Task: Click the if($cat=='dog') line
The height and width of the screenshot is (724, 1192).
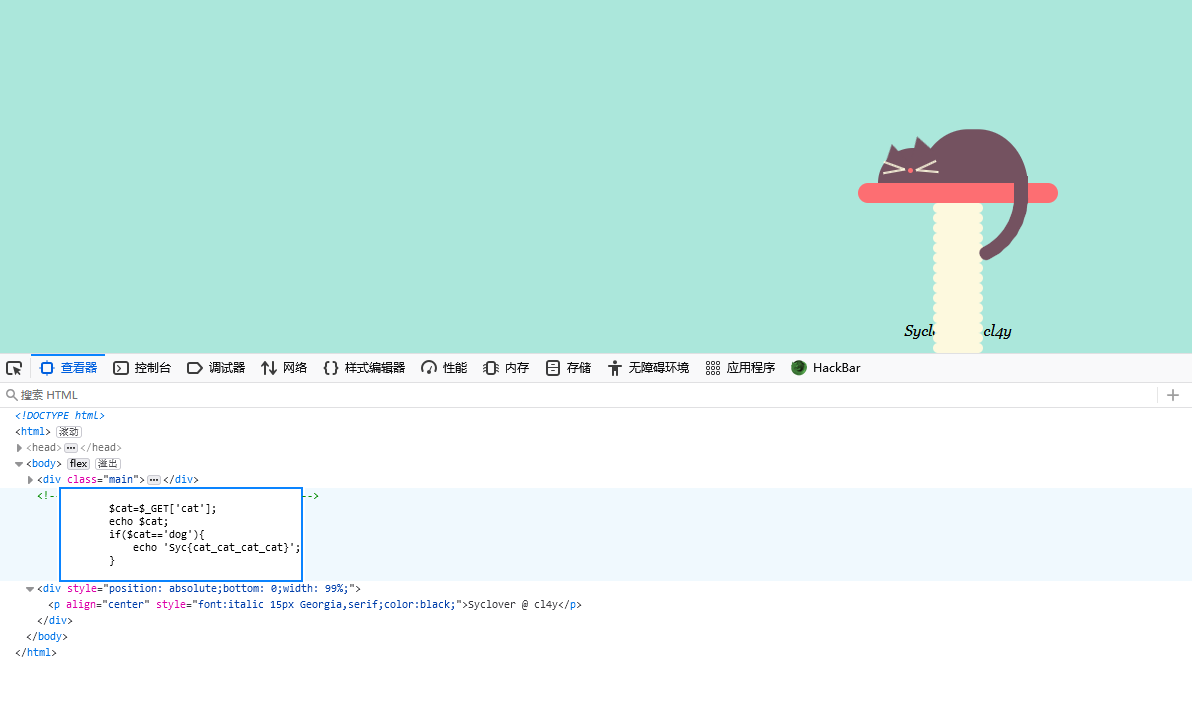Action: pos(157,535)
